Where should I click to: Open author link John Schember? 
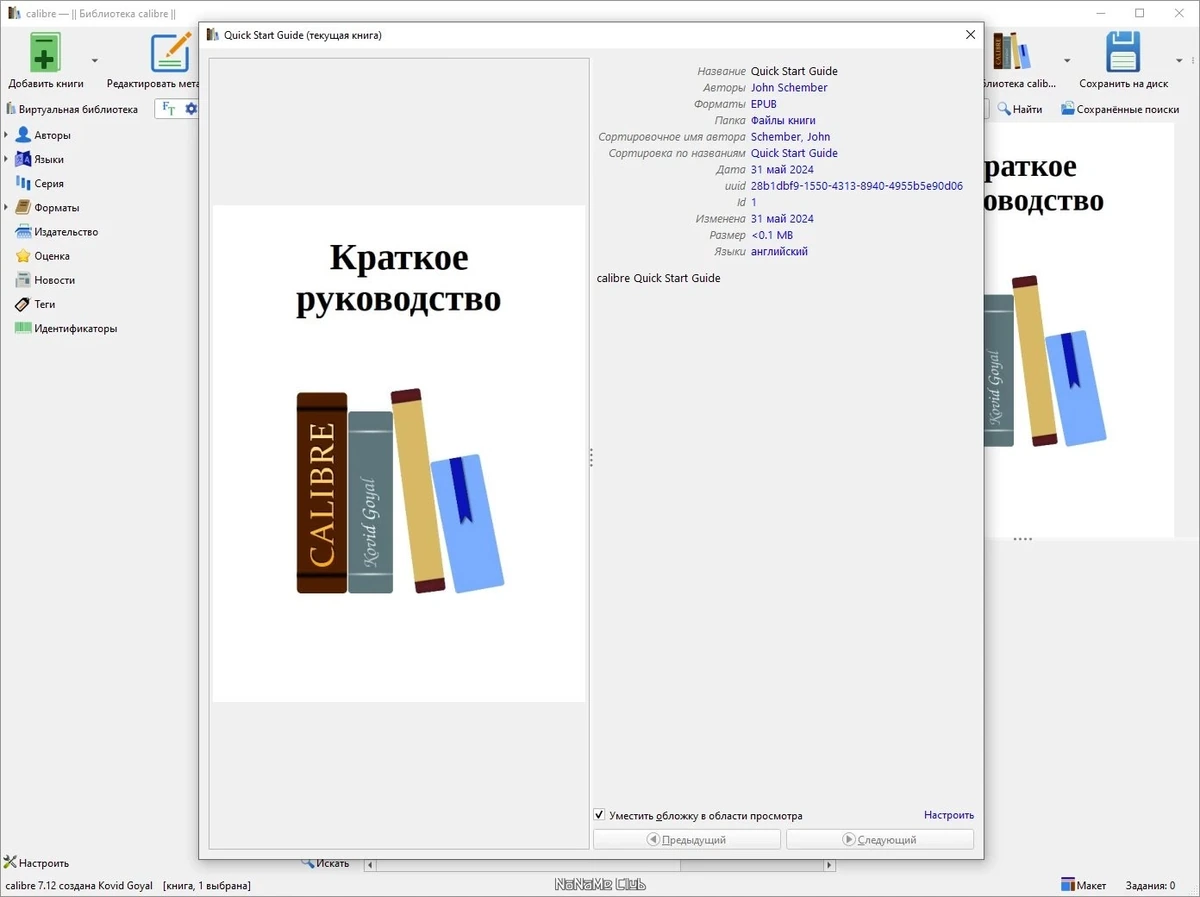click(789, 88)
